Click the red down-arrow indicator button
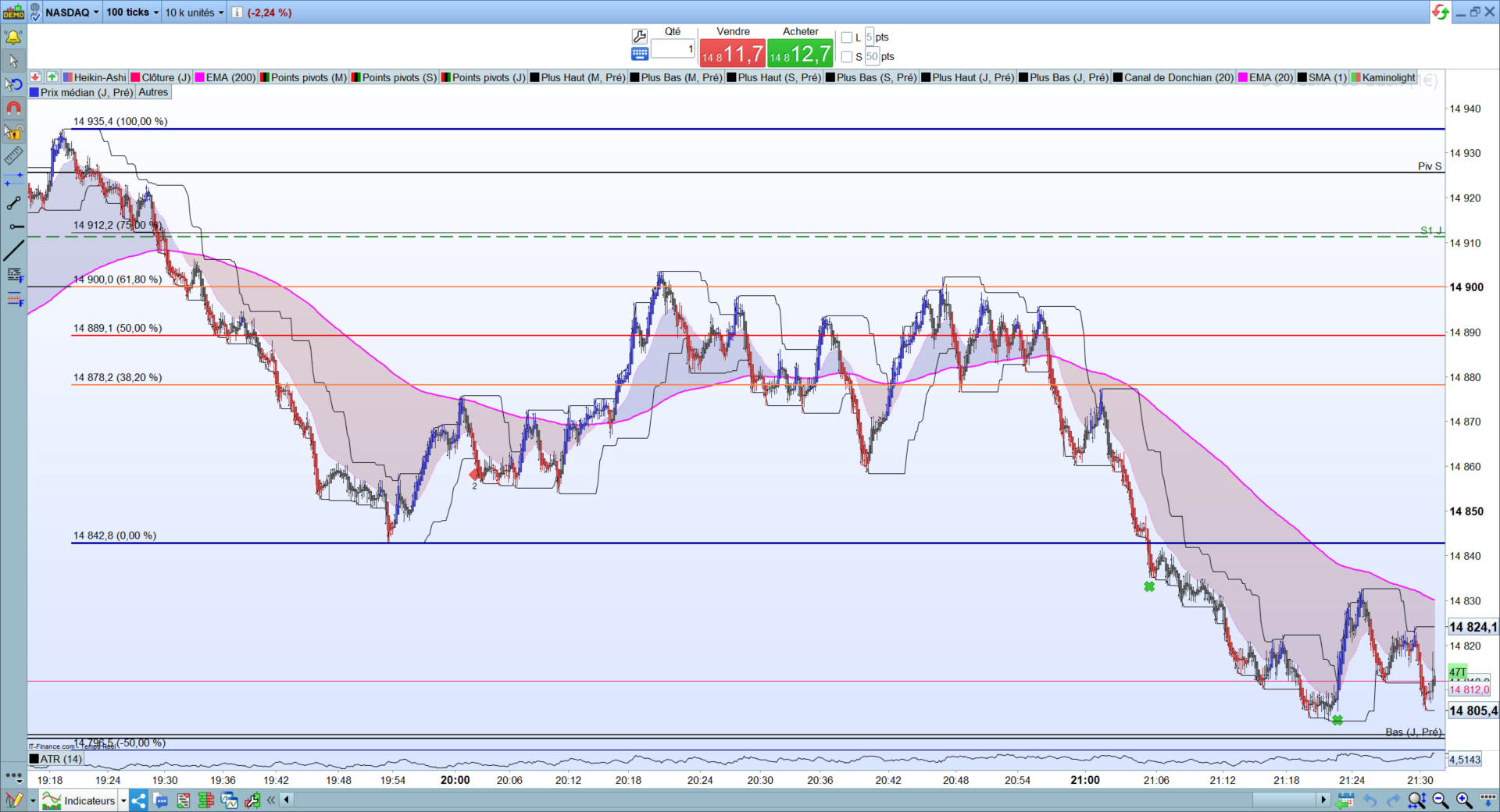The image size is (1500, 812). [x=36, y=77]
